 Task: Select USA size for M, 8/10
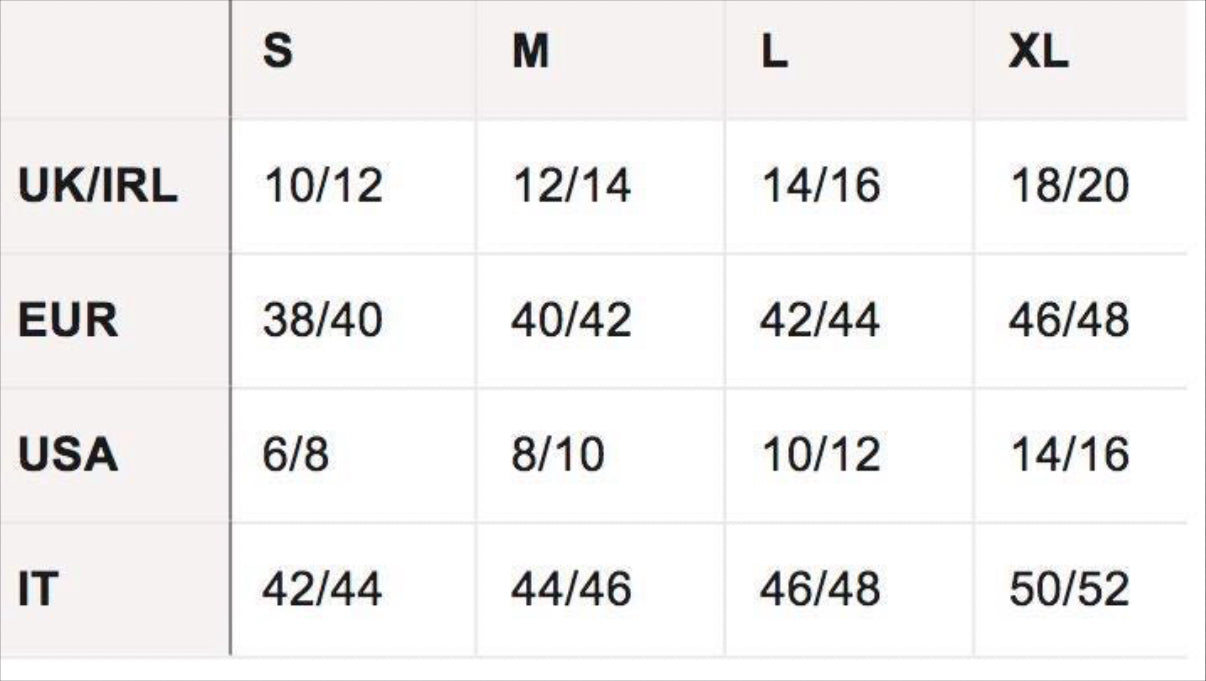point(558,455)
